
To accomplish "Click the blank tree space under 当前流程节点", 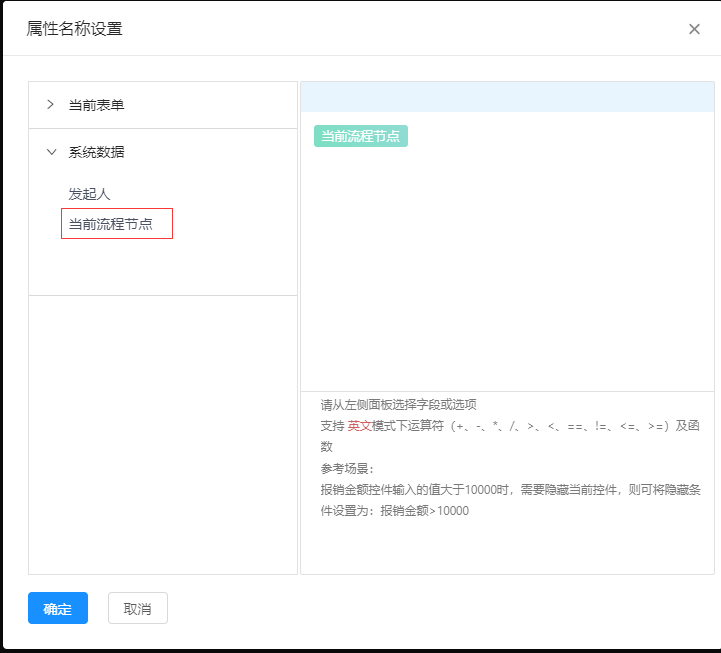I will [x=163, y=266].
